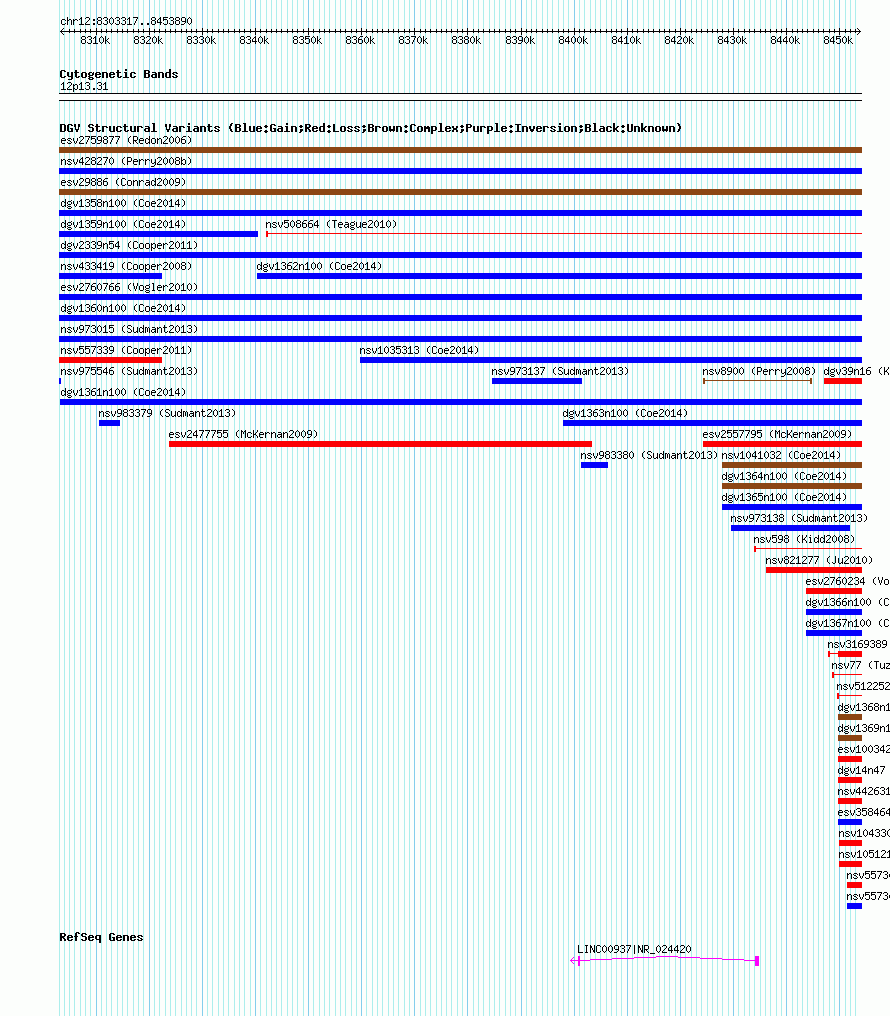Image resolution: width=890 pixels, height=1016 pixels.
Task: Click the nsv508664 (Teague2010) label
Action: pyautogui.click(x=331, y=224)
